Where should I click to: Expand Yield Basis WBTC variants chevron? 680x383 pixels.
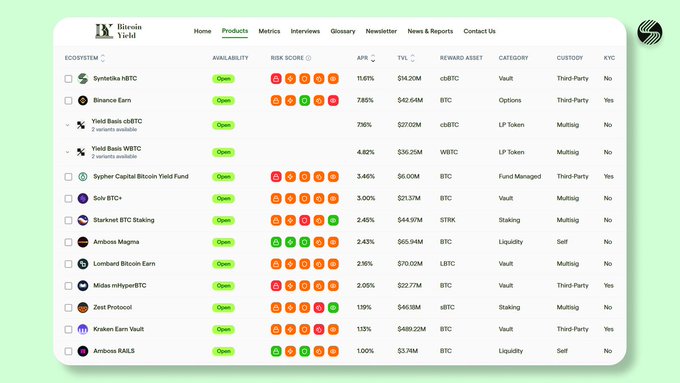click(67, 152)
